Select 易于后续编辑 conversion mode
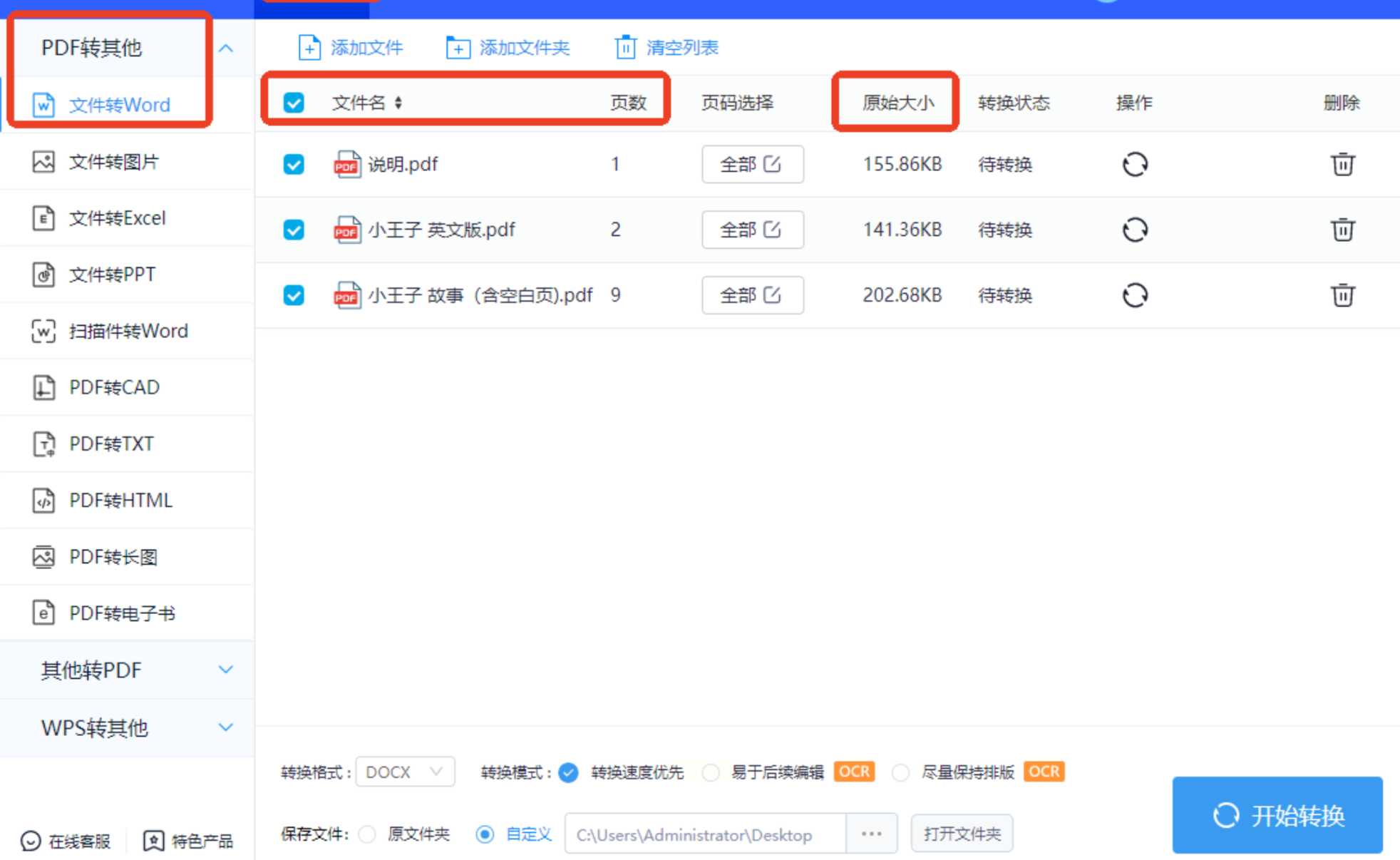This screenshot has height=860, width=1400. (711, 772)
